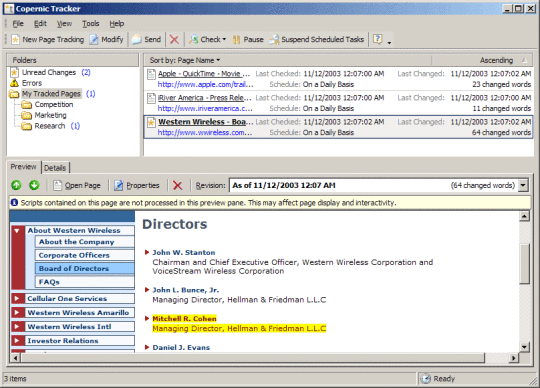Click the preview pane vertical scrollbar thumb
The image size is (540, 388).
524,264
